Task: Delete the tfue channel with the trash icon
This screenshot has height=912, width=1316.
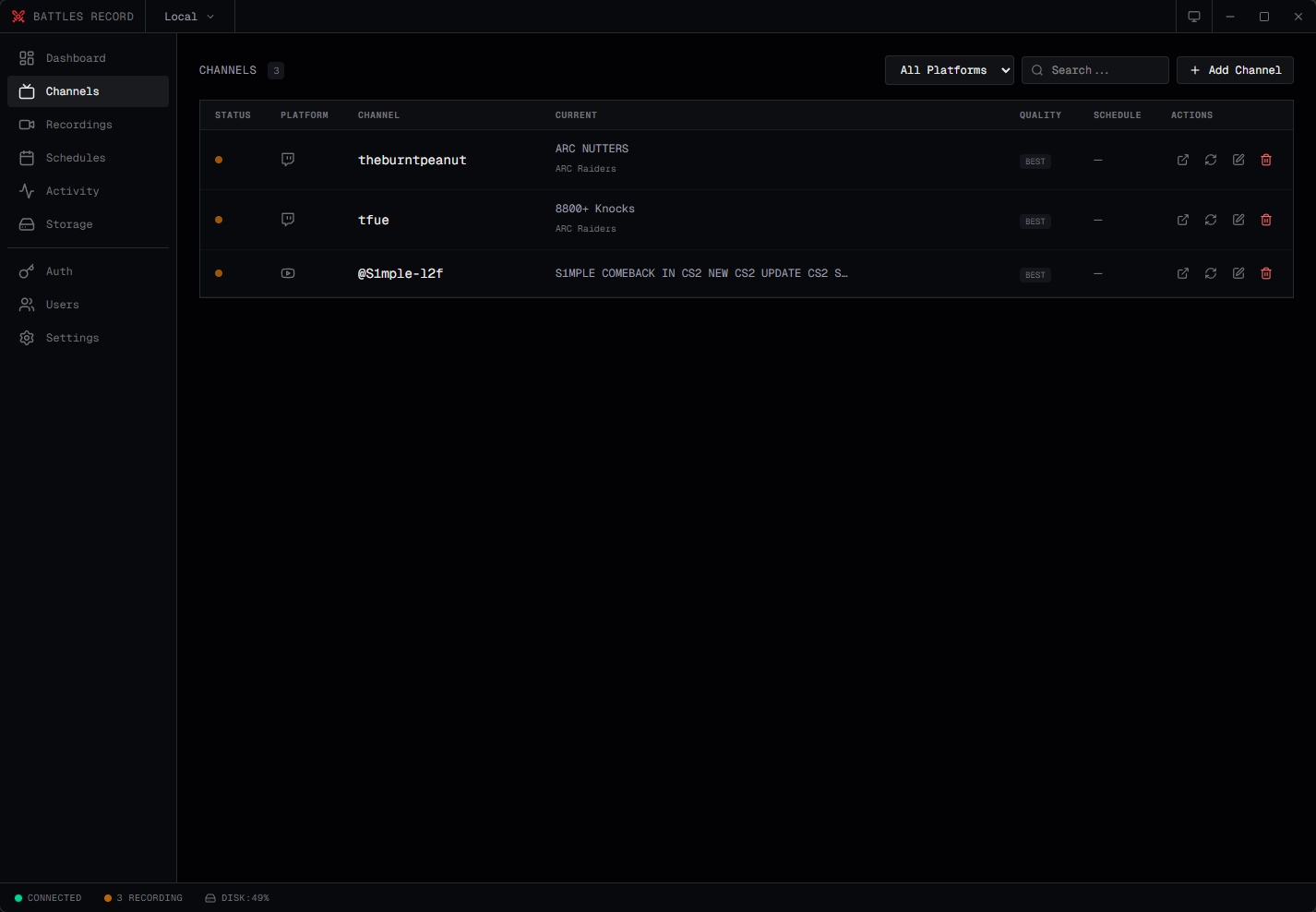Action: pyautogui.click(x=1265, y=220)
